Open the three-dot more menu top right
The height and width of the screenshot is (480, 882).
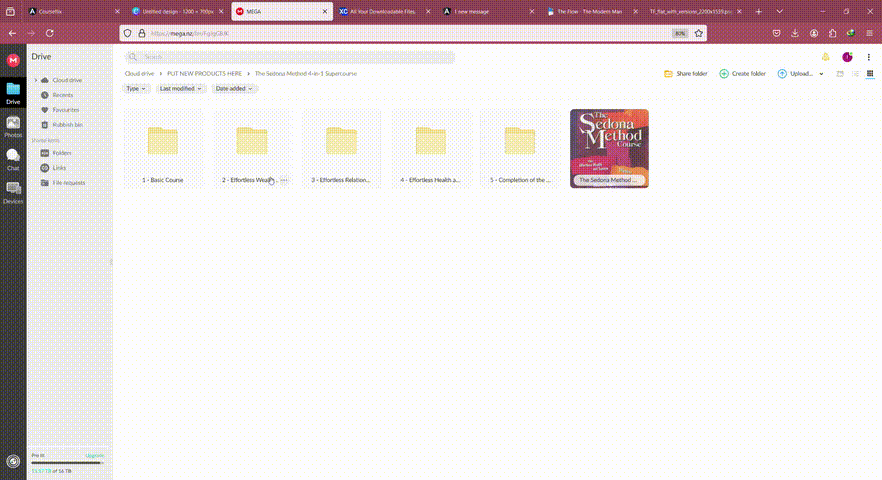(868, 57)
